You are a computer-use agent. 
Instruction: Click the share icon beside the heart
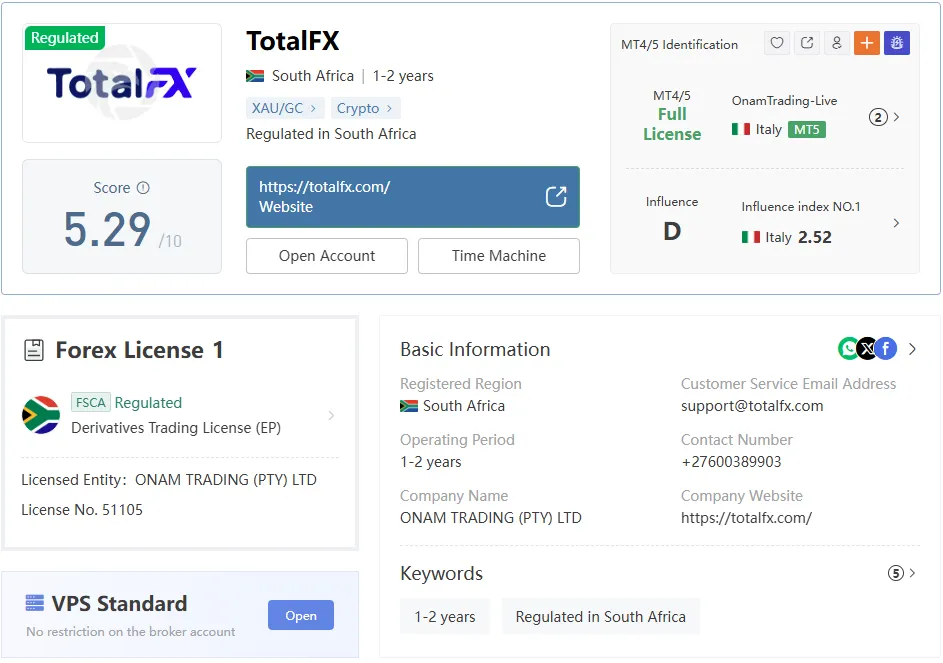(807, 43)
